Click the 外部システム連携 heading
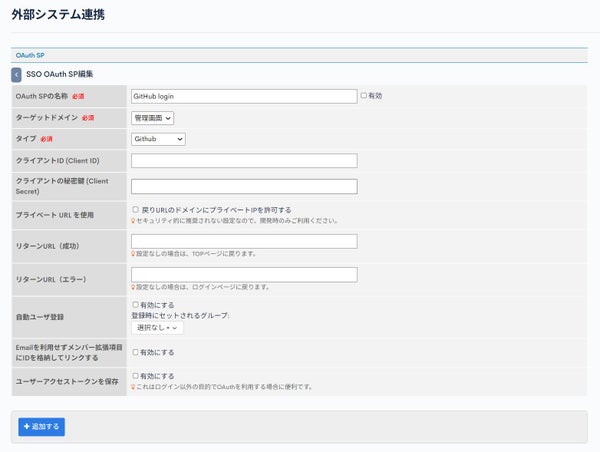Screen dimensions: 600x452 click(x=58, y=15)
